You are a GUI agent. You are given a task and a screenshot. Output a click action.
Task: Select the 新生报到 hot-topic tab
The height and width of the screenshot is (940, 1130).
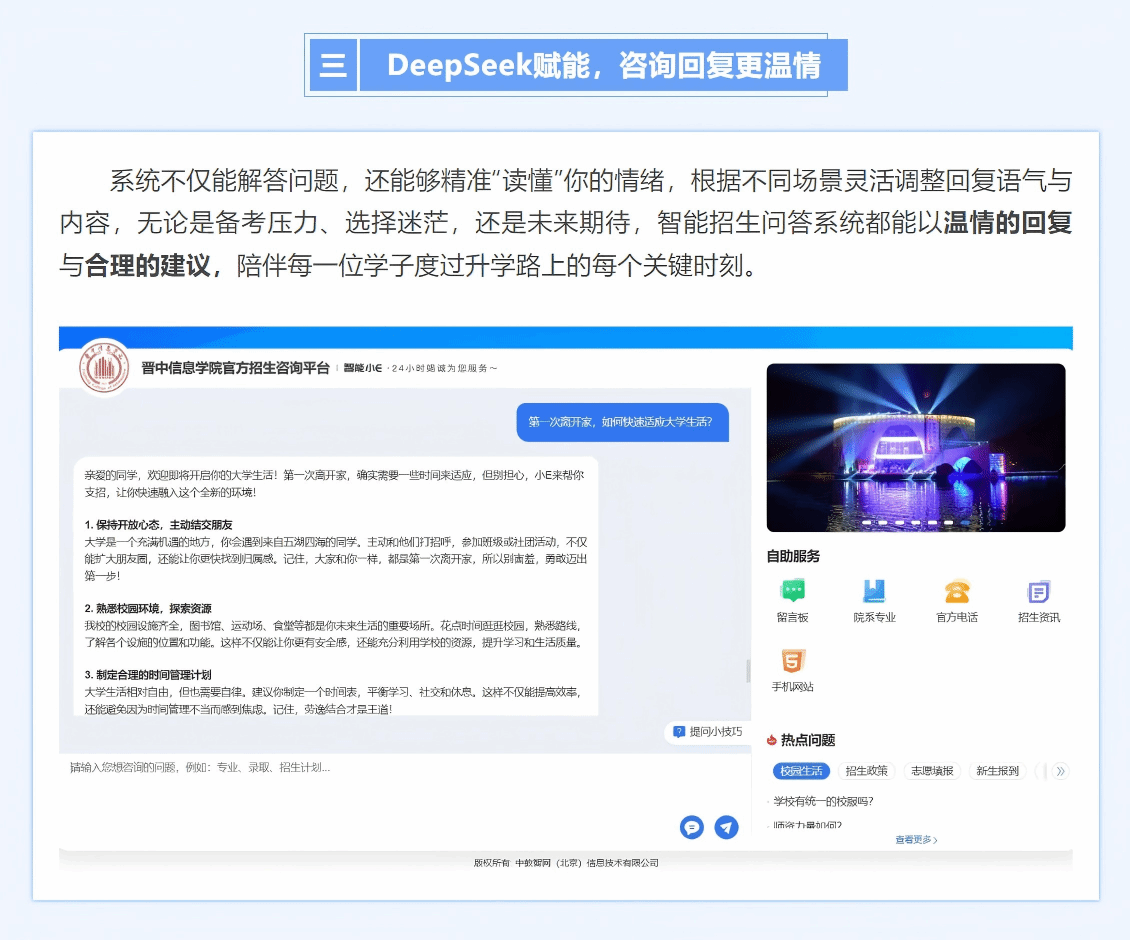click(997, 771)
